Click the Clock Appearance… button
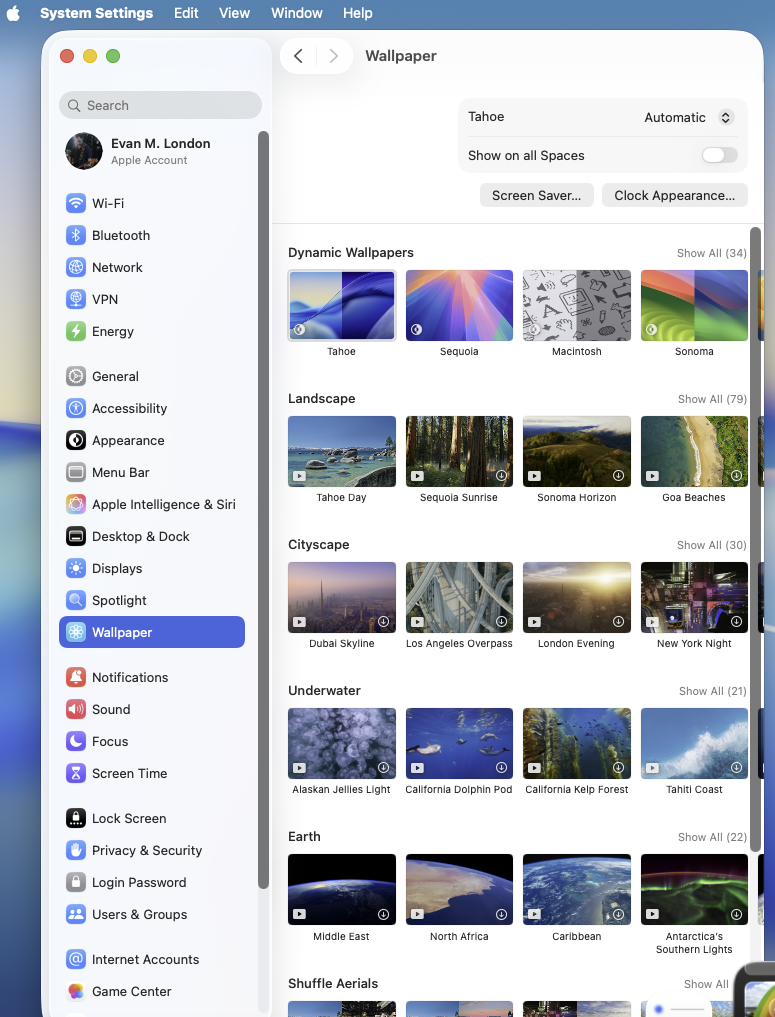The height and width of the screenshot is (1017, 775). 674,195
